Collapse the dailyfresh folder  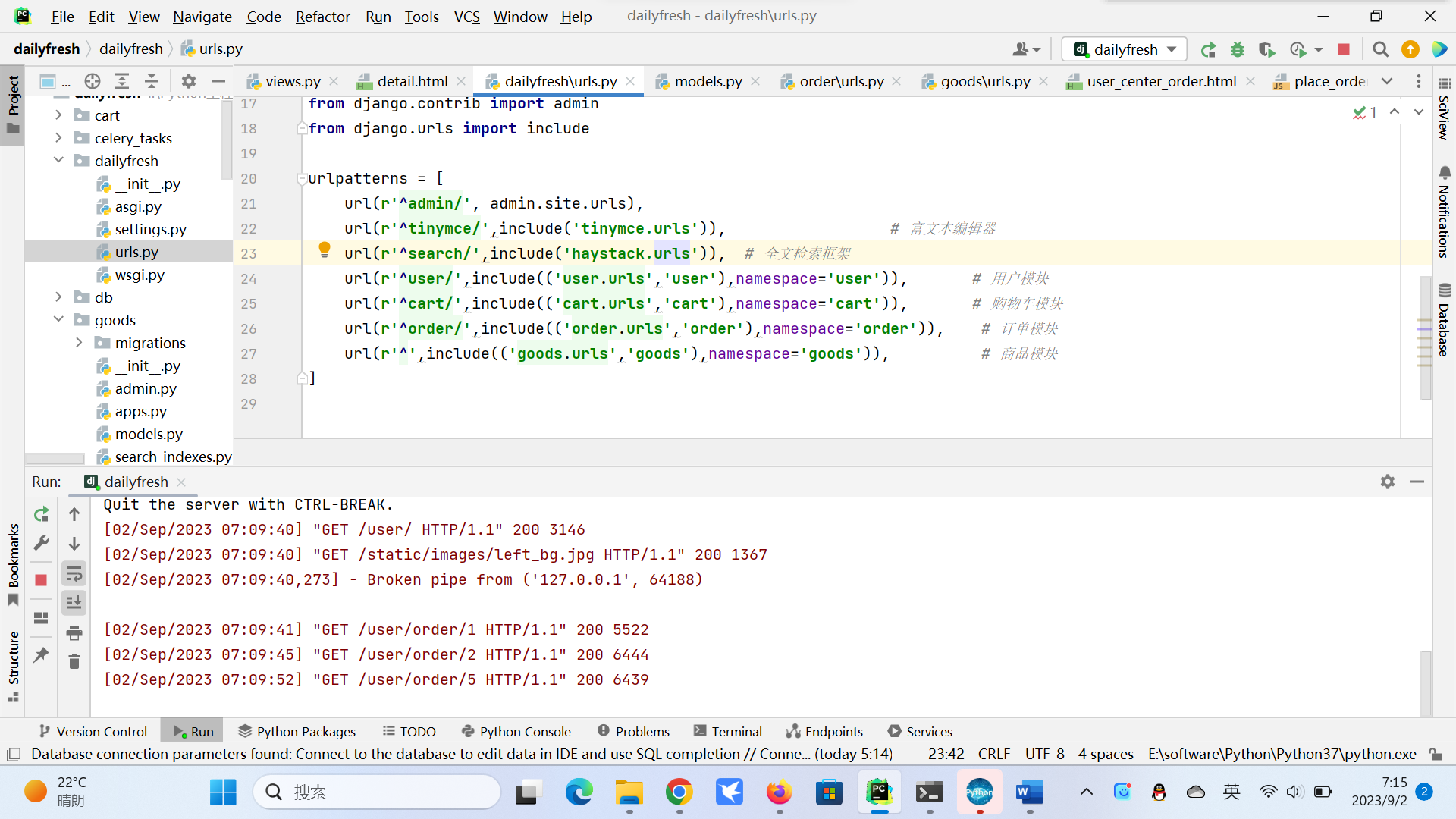(x=58, y=161)
